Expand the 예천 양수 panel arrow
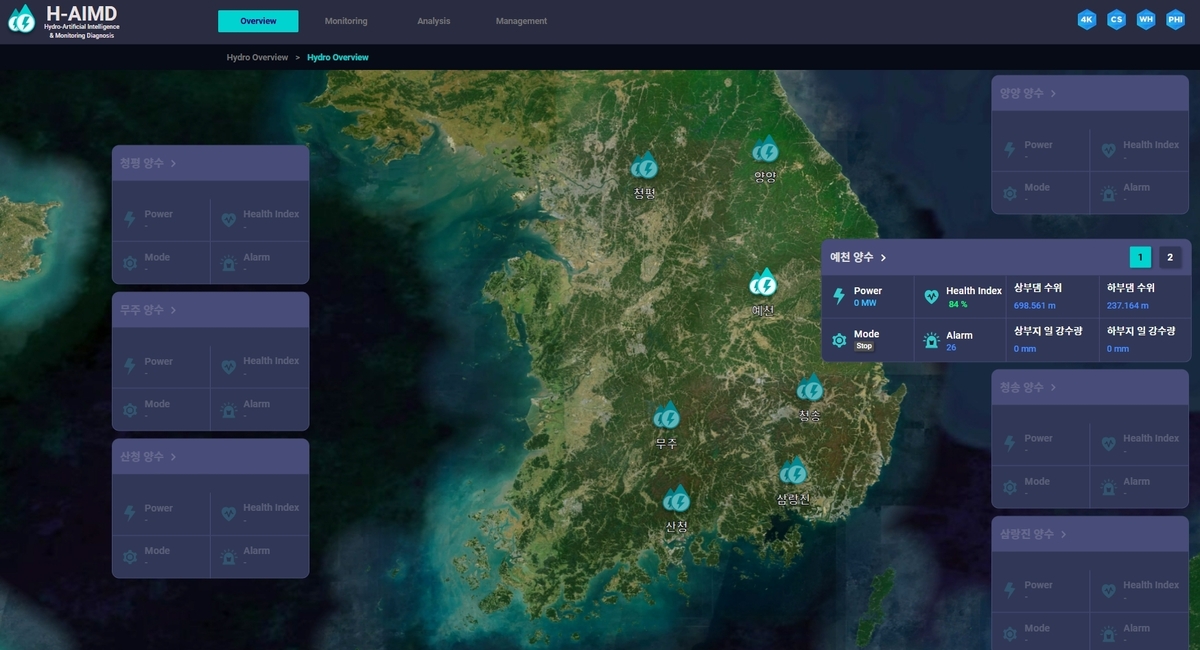Viewport: 1200px width, 650px height. 884,258
